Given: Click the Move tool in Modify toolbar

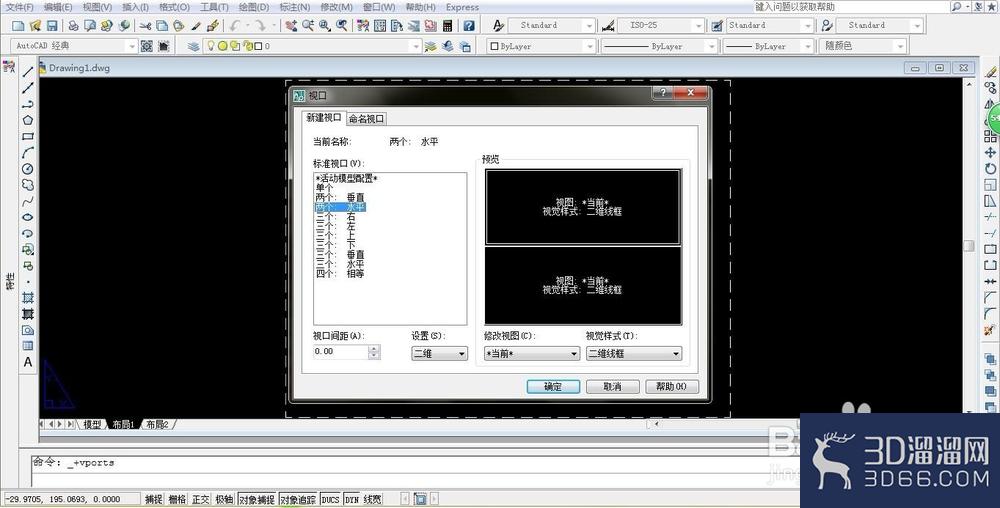Looking at the screenshot, I should coord(990,153).
